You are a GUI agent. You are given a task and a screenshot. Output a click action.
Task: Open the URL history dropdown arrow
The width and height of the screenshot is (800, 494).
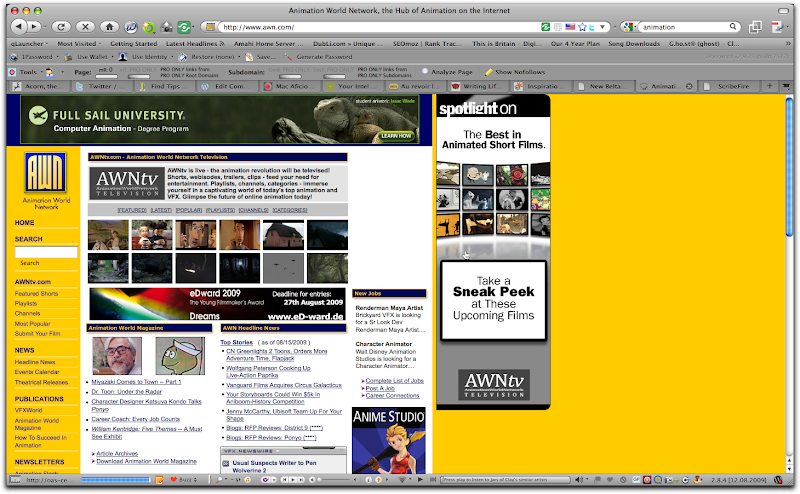602,27
